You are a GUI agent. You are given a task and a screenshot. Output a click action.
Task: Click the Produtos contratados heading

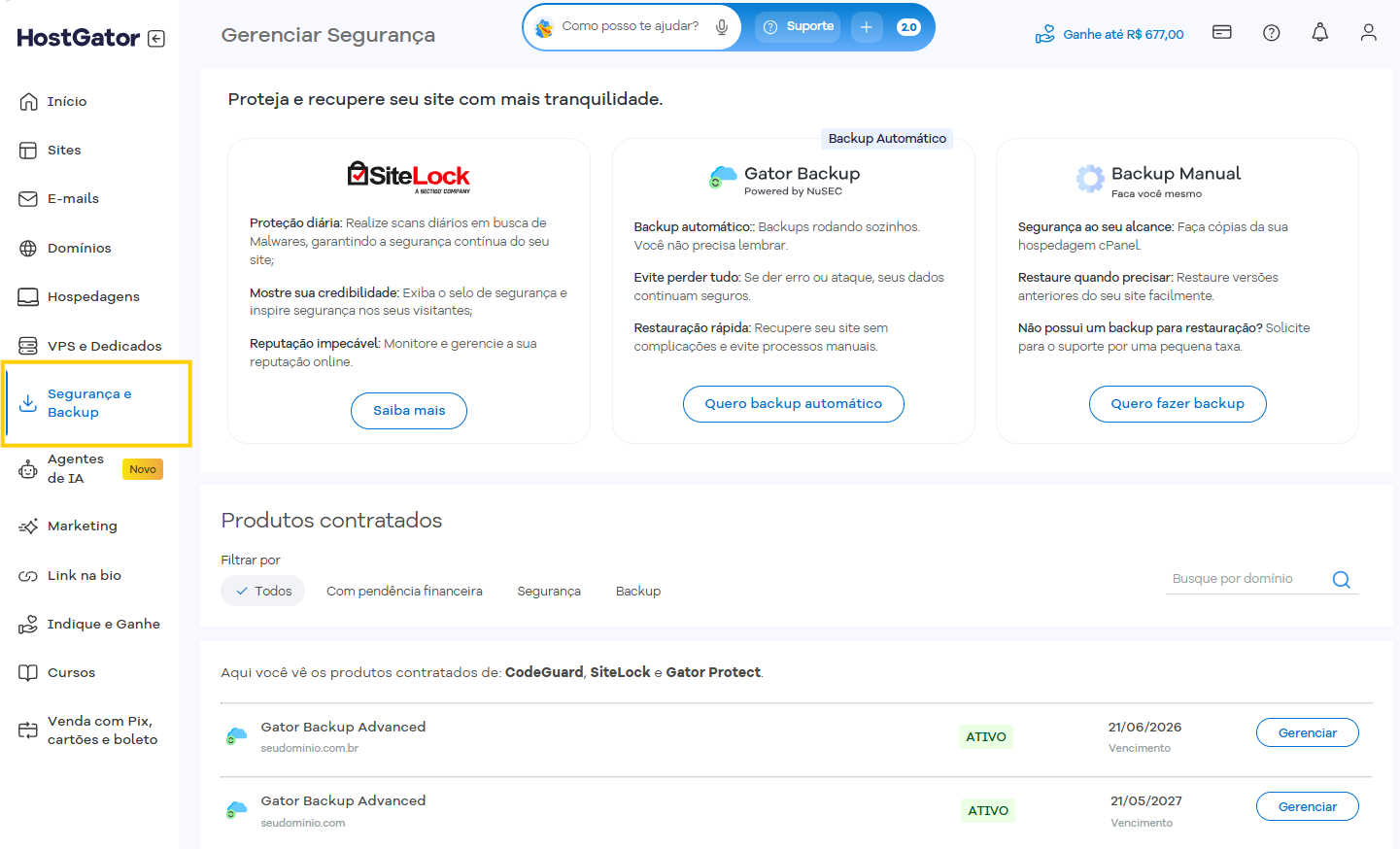click(331, 521)
